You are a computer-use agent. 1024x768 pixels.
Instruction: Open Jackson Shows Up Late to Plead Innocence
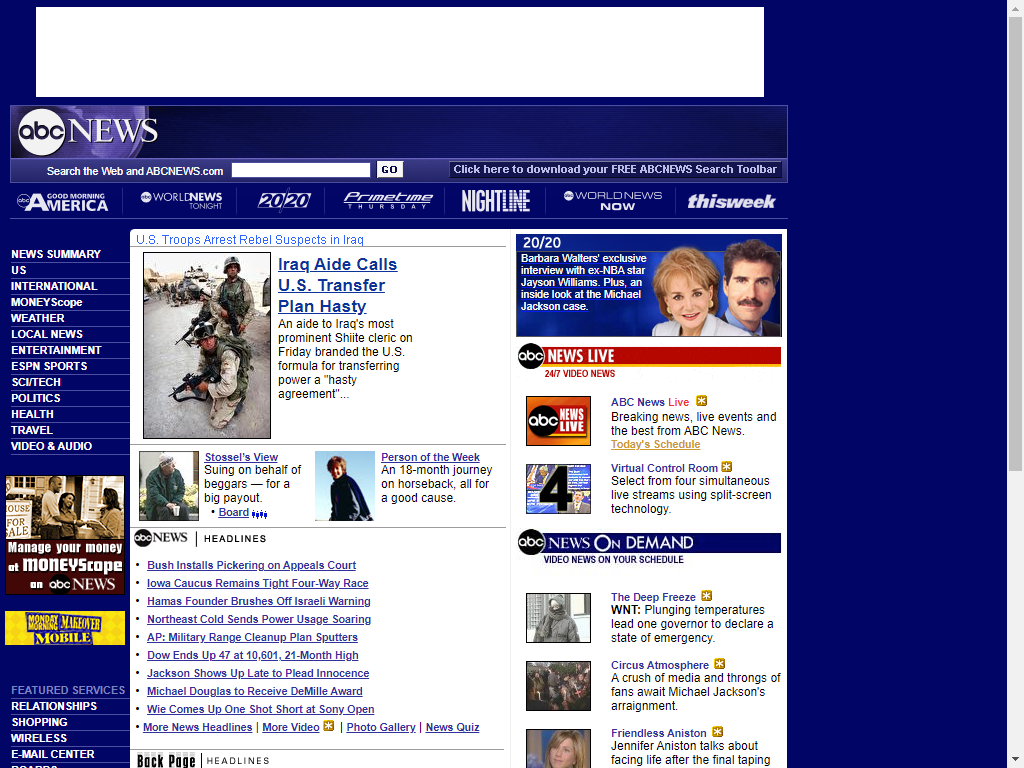tap(258, 673)
